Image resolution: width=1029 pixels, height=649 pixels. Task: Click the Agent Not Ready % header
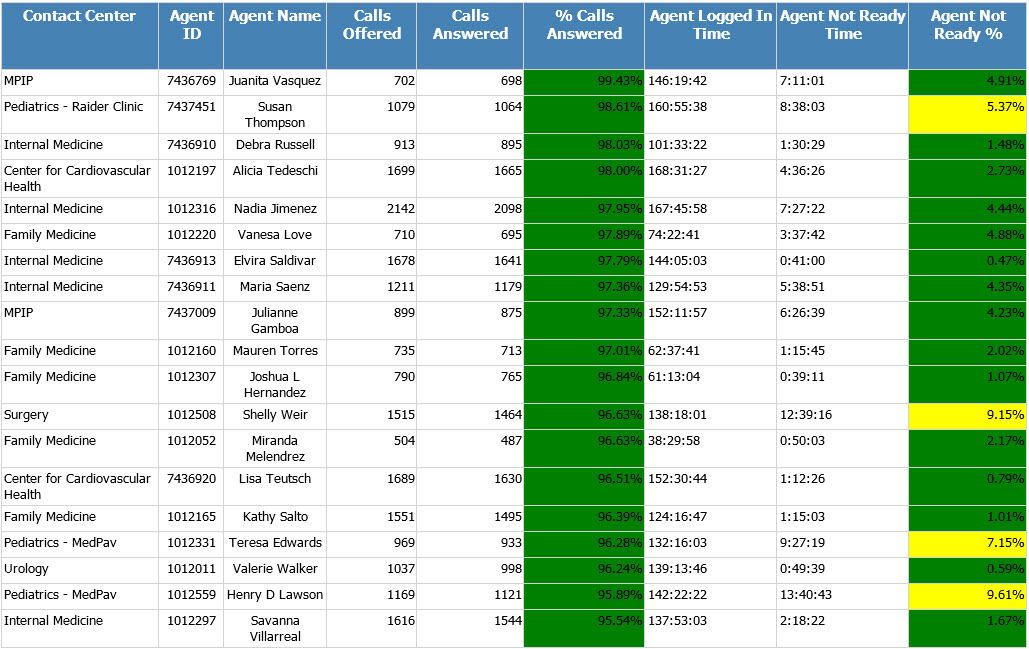(x=967, y=35)
